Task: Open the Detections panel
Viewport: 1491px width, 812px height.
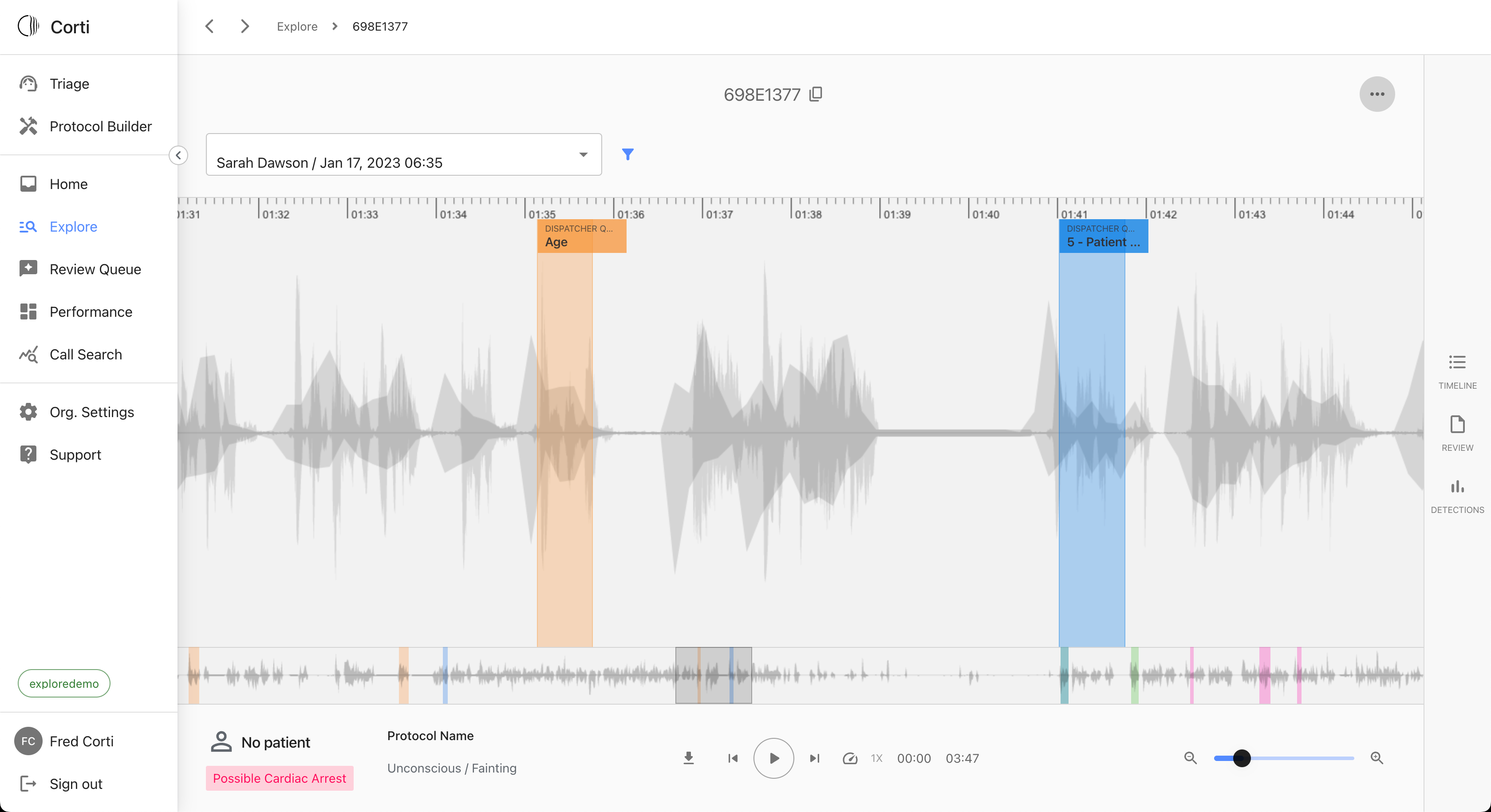Action: pyautogui.click(x=1456, y=495)
